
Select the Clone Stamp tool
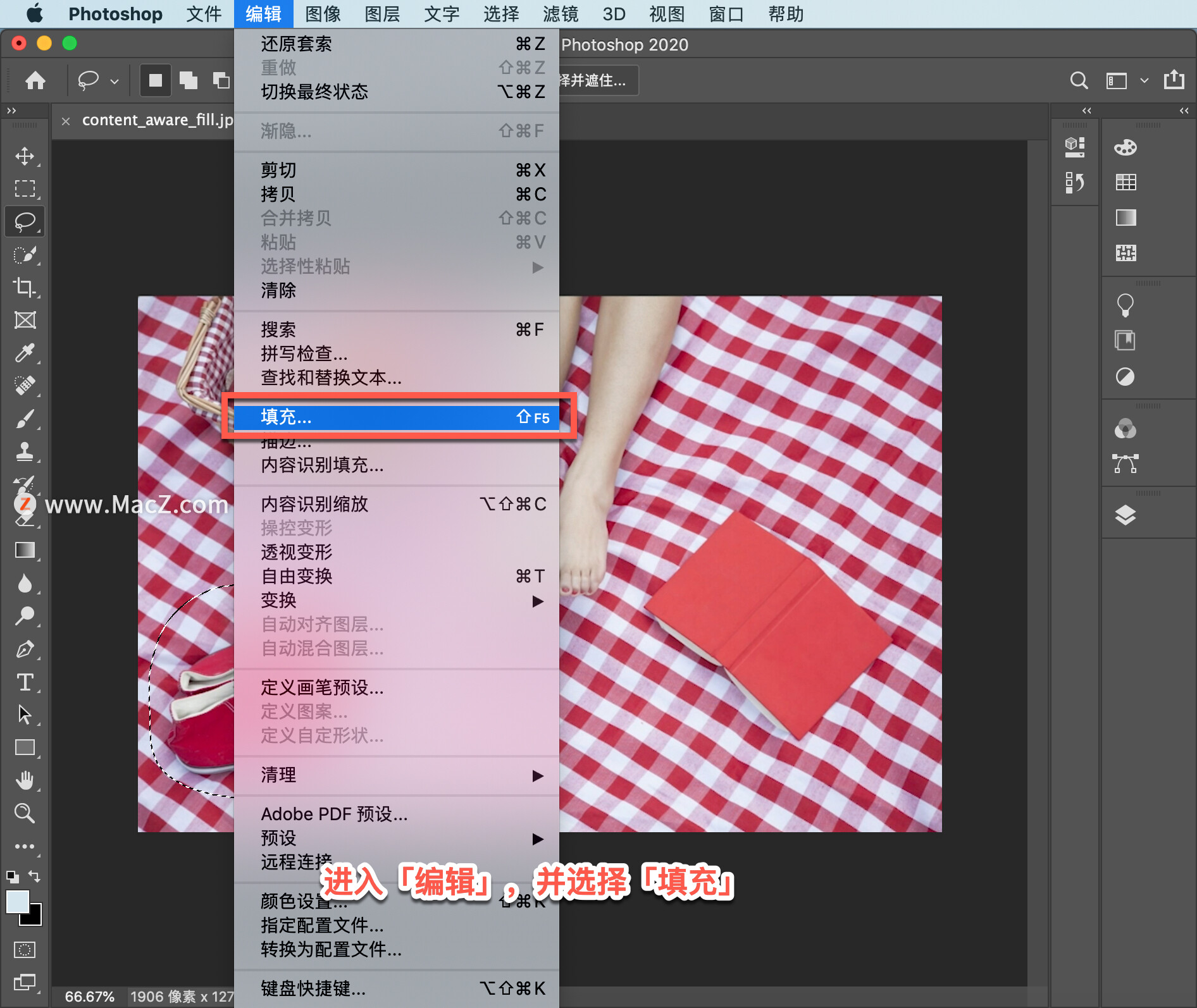pyautogui.click(x=25, y=452)
